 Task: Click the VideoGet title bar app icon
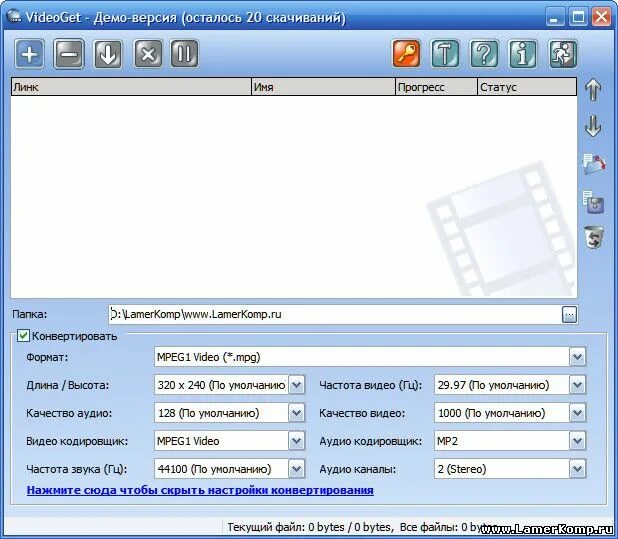tap(14, 16)
